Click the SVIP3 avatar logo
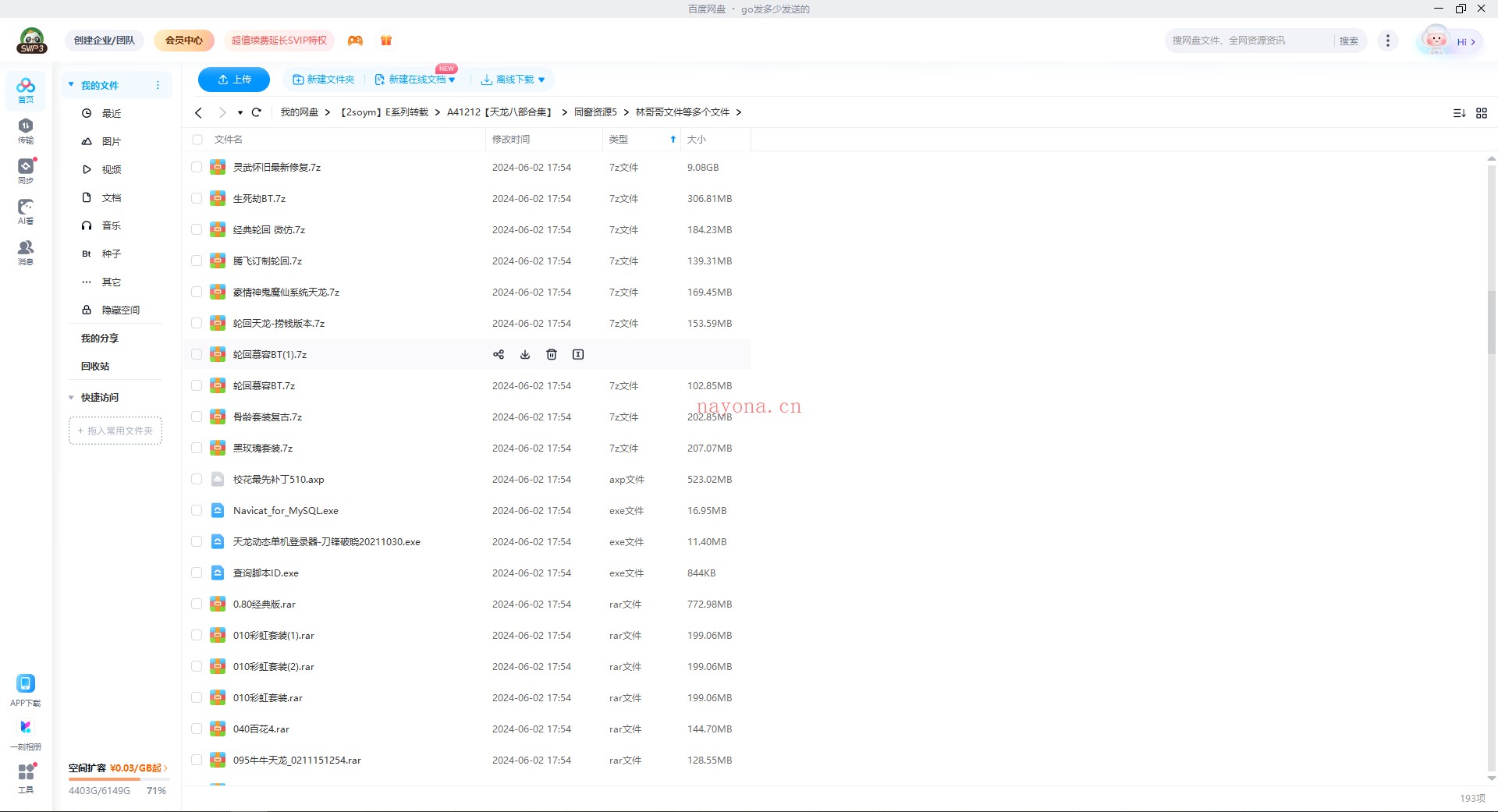The height and width of the screenshot is (812, 1498). click(x=32, y=41)
